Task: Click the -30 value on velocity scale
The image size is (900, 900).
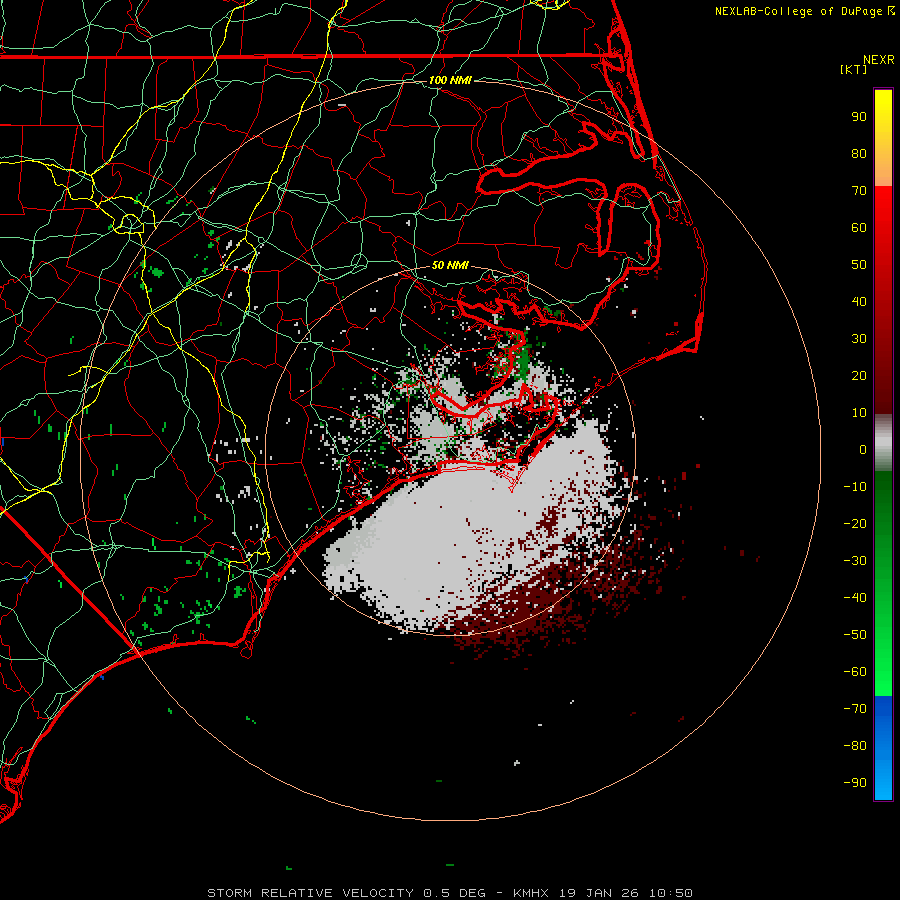Action: click(855, 561)
